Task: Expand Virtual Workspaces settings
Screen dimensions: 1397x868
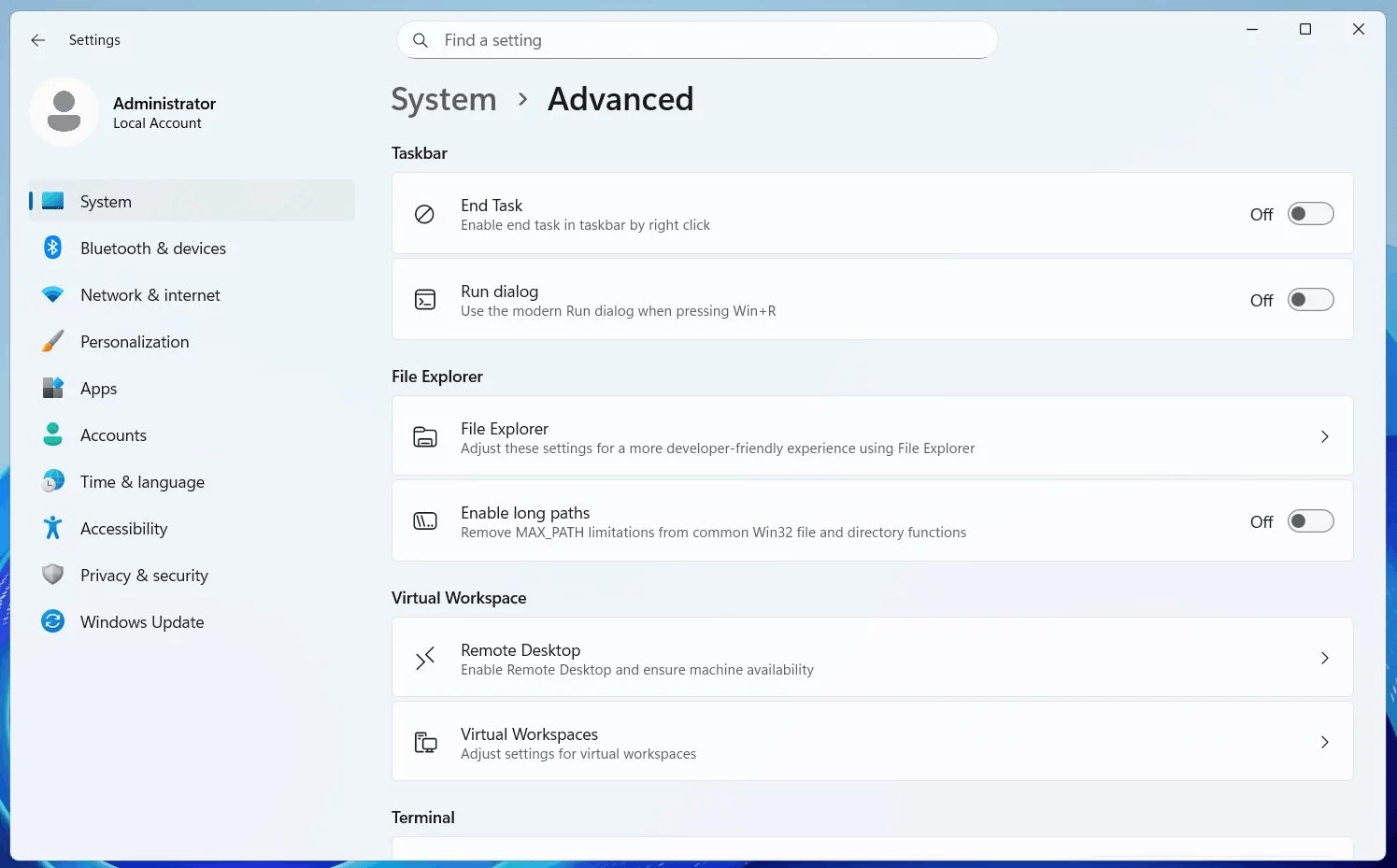Action: (1324, 741)
